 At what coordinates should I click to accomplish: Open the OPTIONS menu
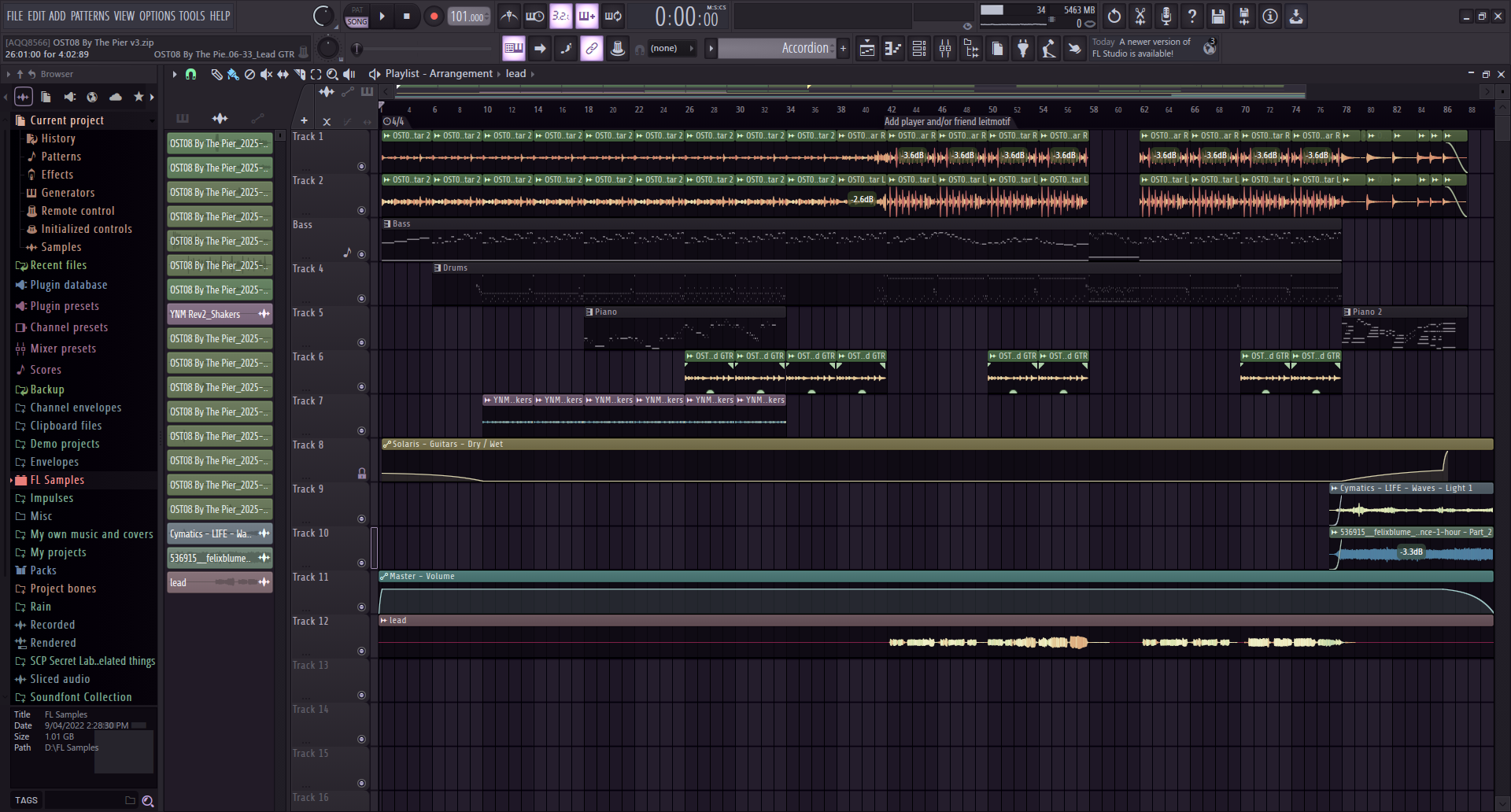pyautogui.click(x=157, y=15)
